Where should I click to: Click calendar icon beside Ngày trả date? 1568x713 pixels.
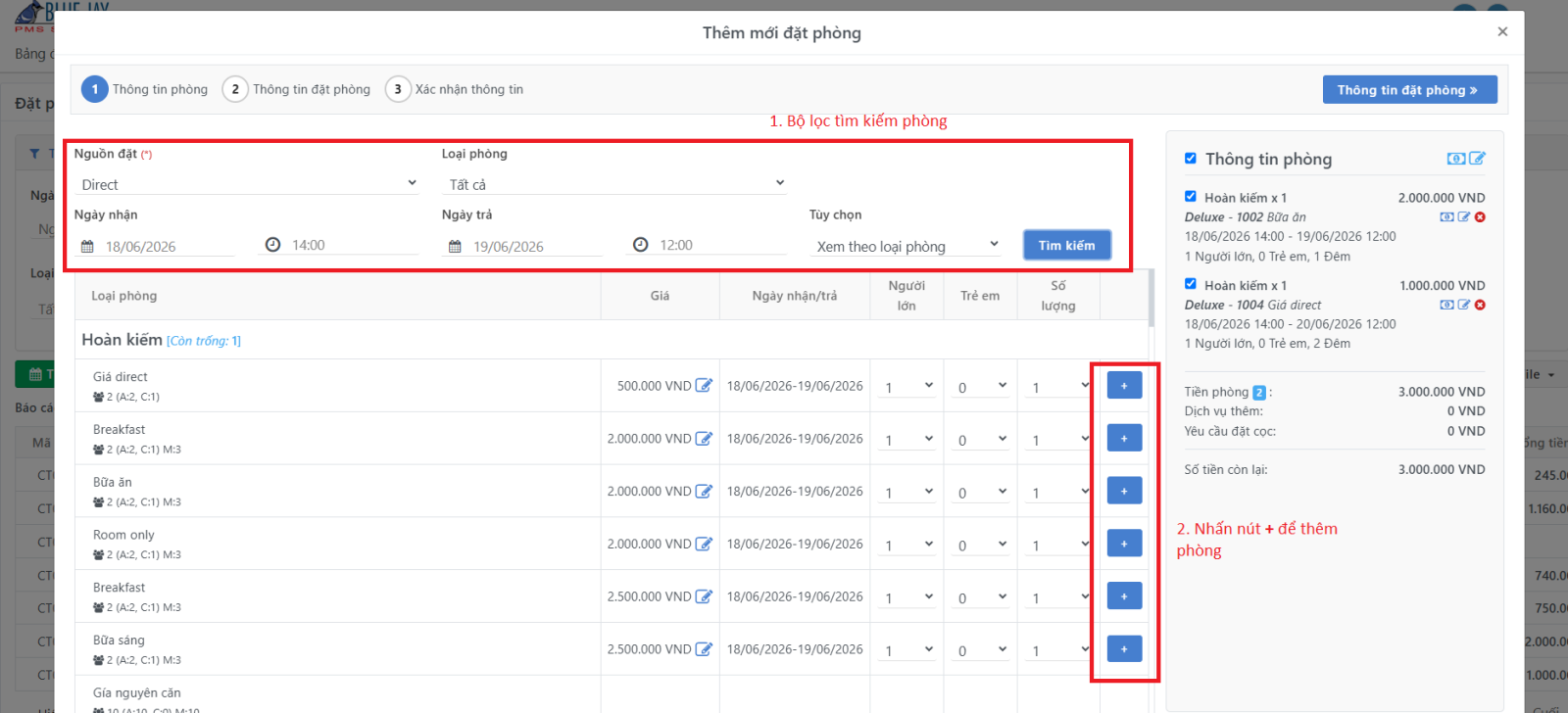455,247
